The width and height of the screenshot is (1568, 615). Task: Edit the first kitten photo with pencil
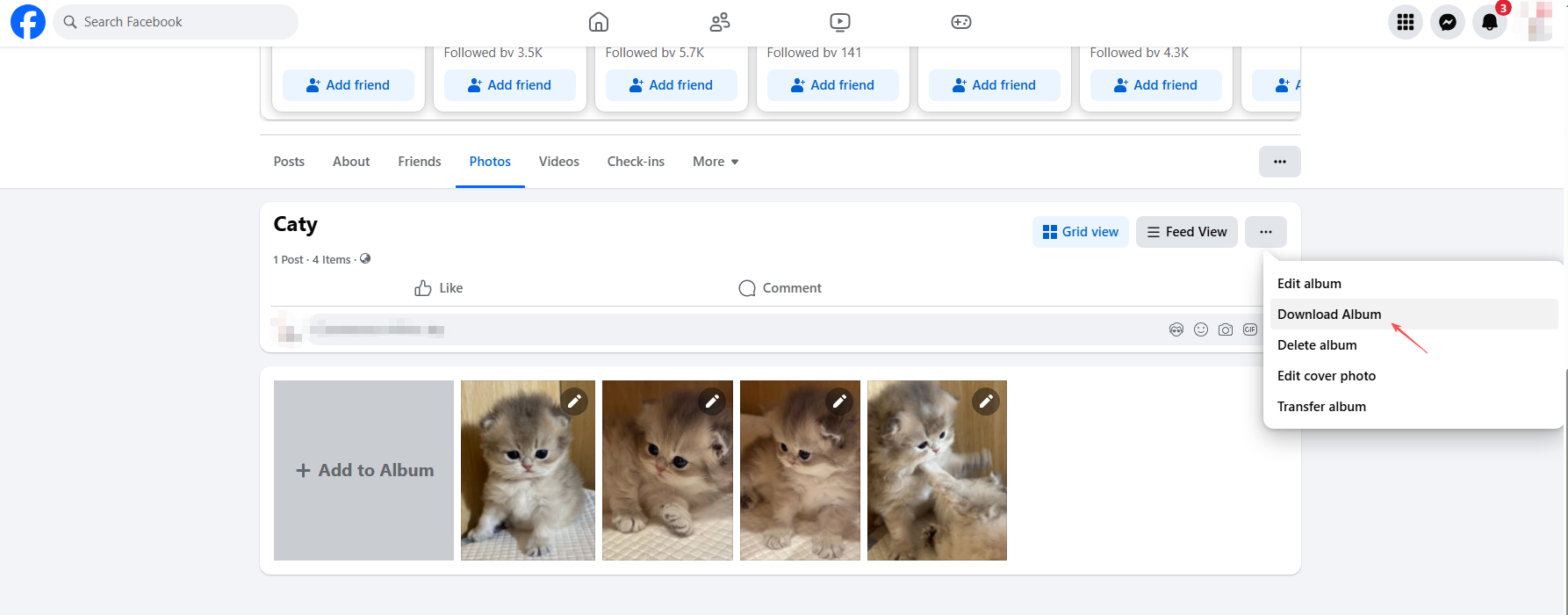tap(574, 402)
